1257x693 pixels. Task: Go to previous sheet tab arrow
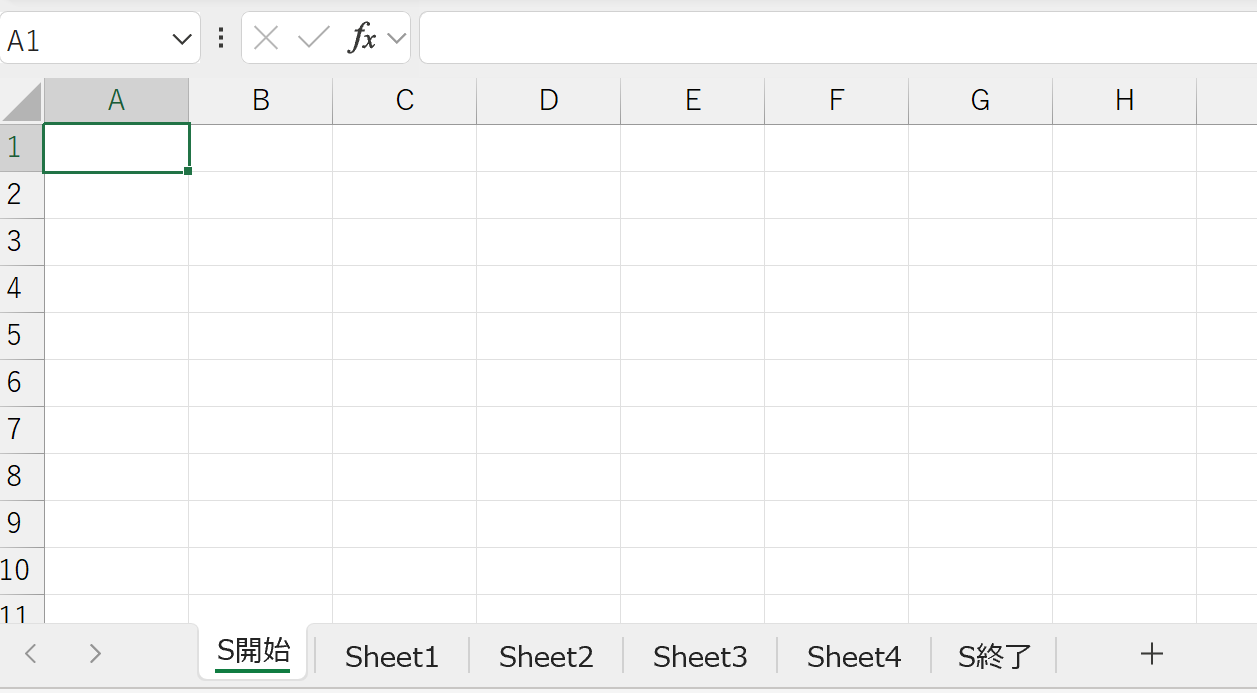[31, 654]
